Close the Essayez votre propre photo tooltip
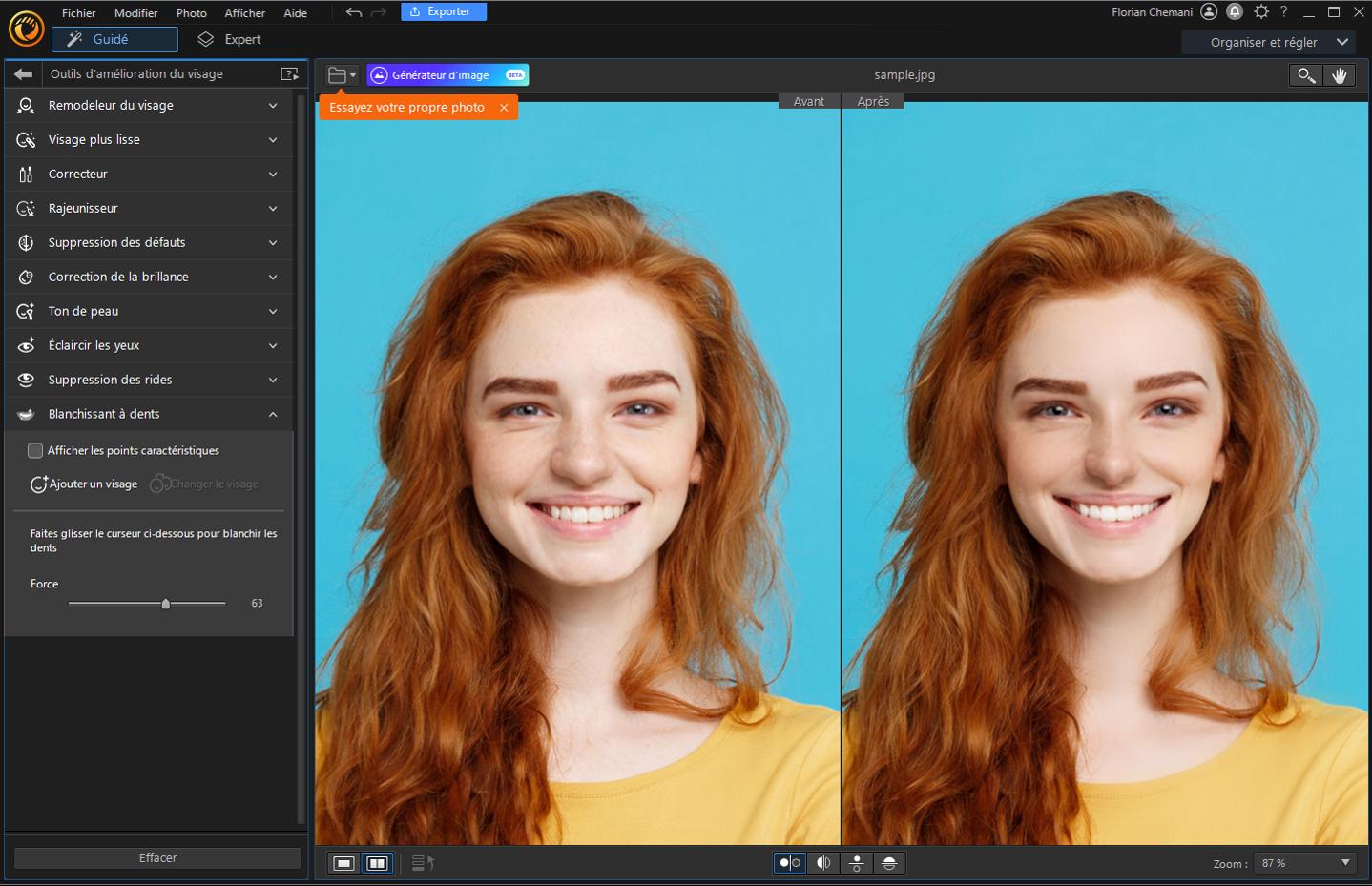Screen dimensions: 1372x886 [x=504, y=108]
